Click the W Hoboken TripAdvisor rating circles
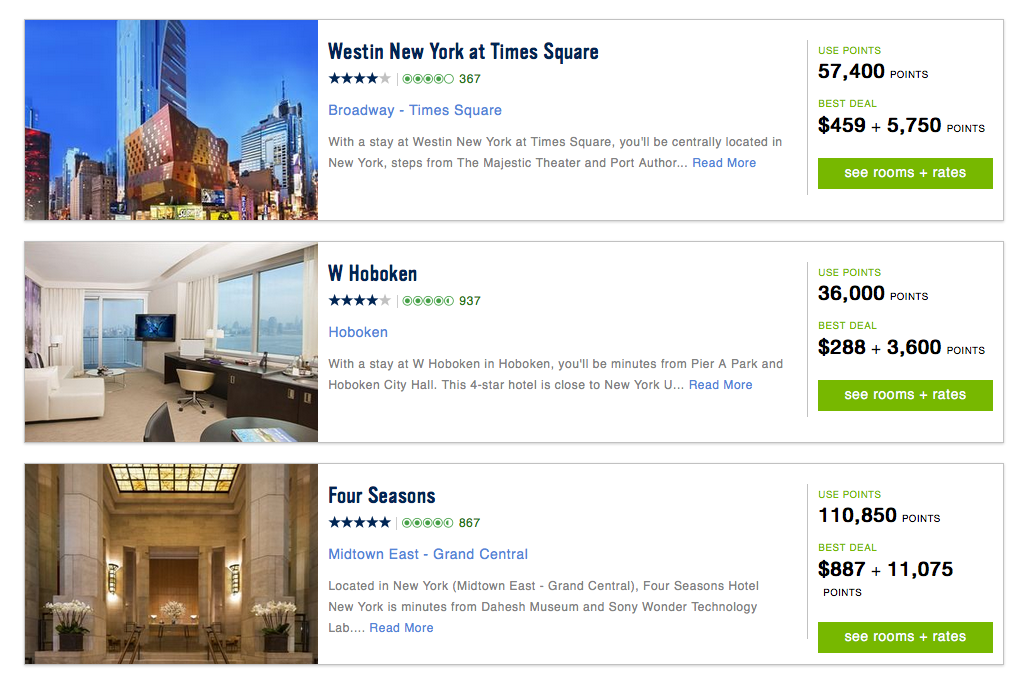The width and height of the screenshot is (1027, 674). [x=428, y=301]
